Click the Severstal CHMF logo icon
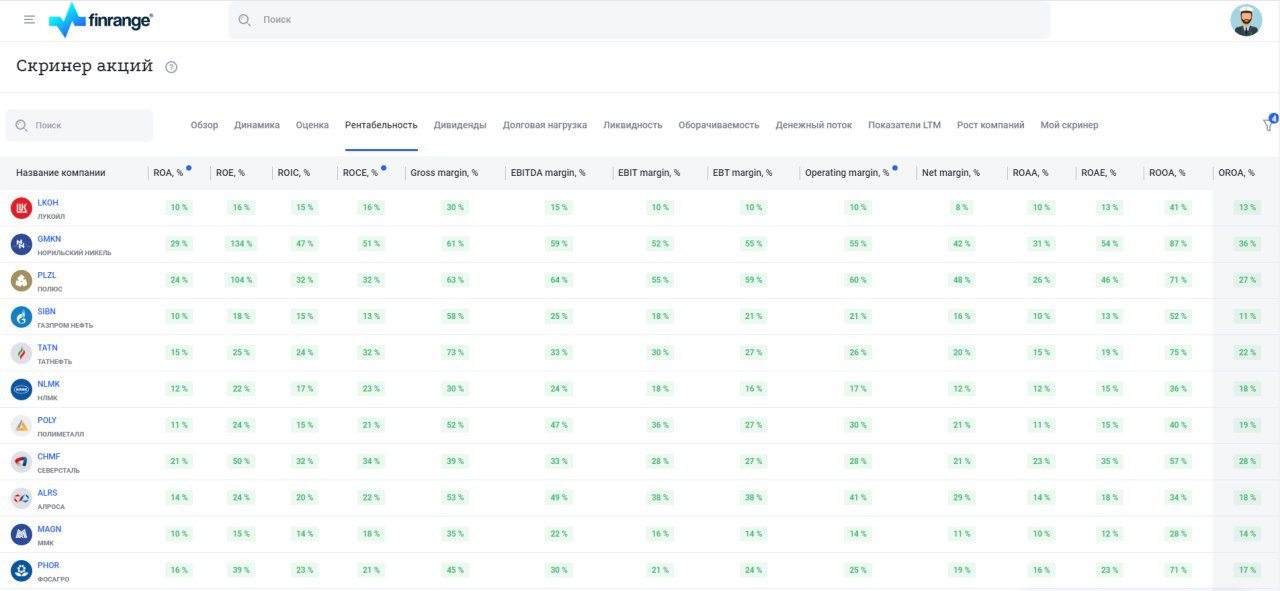1280x591 pixels. pos(21,462)
